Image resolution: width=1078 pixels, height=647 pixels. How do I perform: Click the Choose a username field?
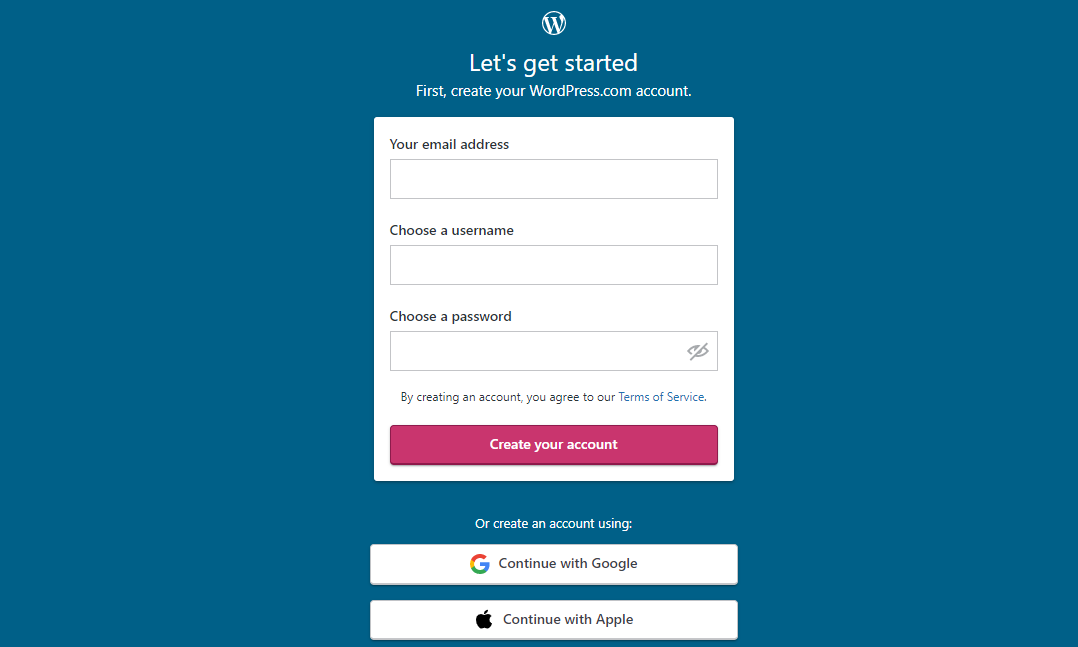(x=553, y=264)
